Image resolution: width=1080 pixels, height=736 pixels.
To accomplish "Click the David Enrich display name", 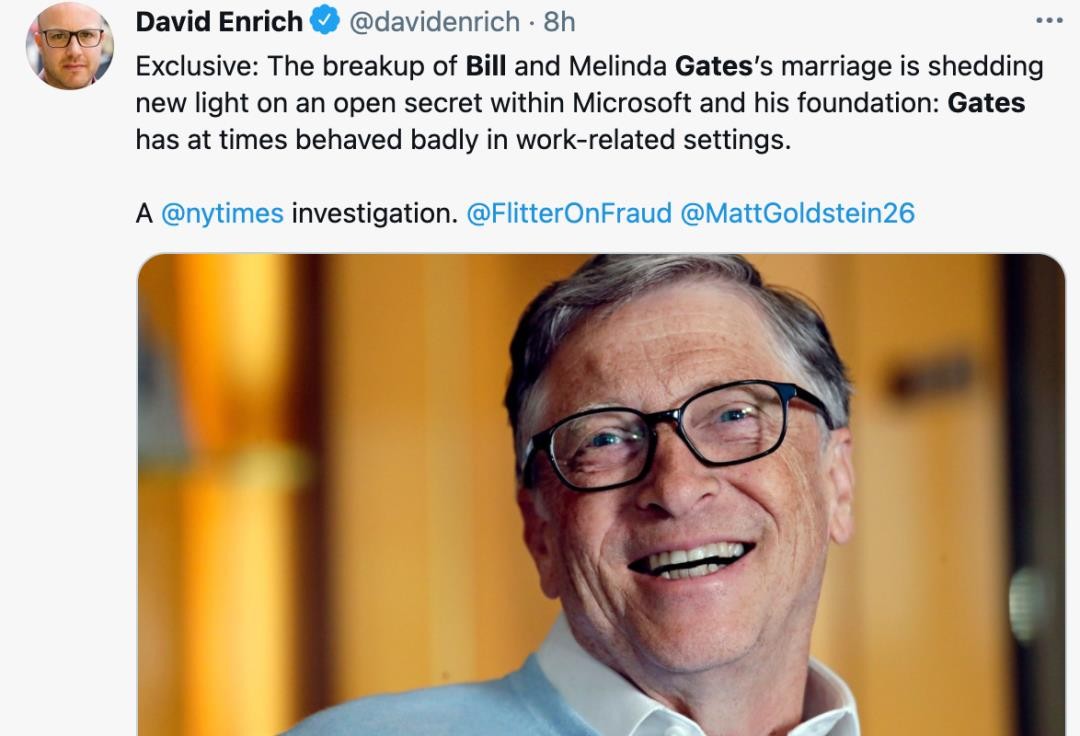I will click(x=219, y=21).
